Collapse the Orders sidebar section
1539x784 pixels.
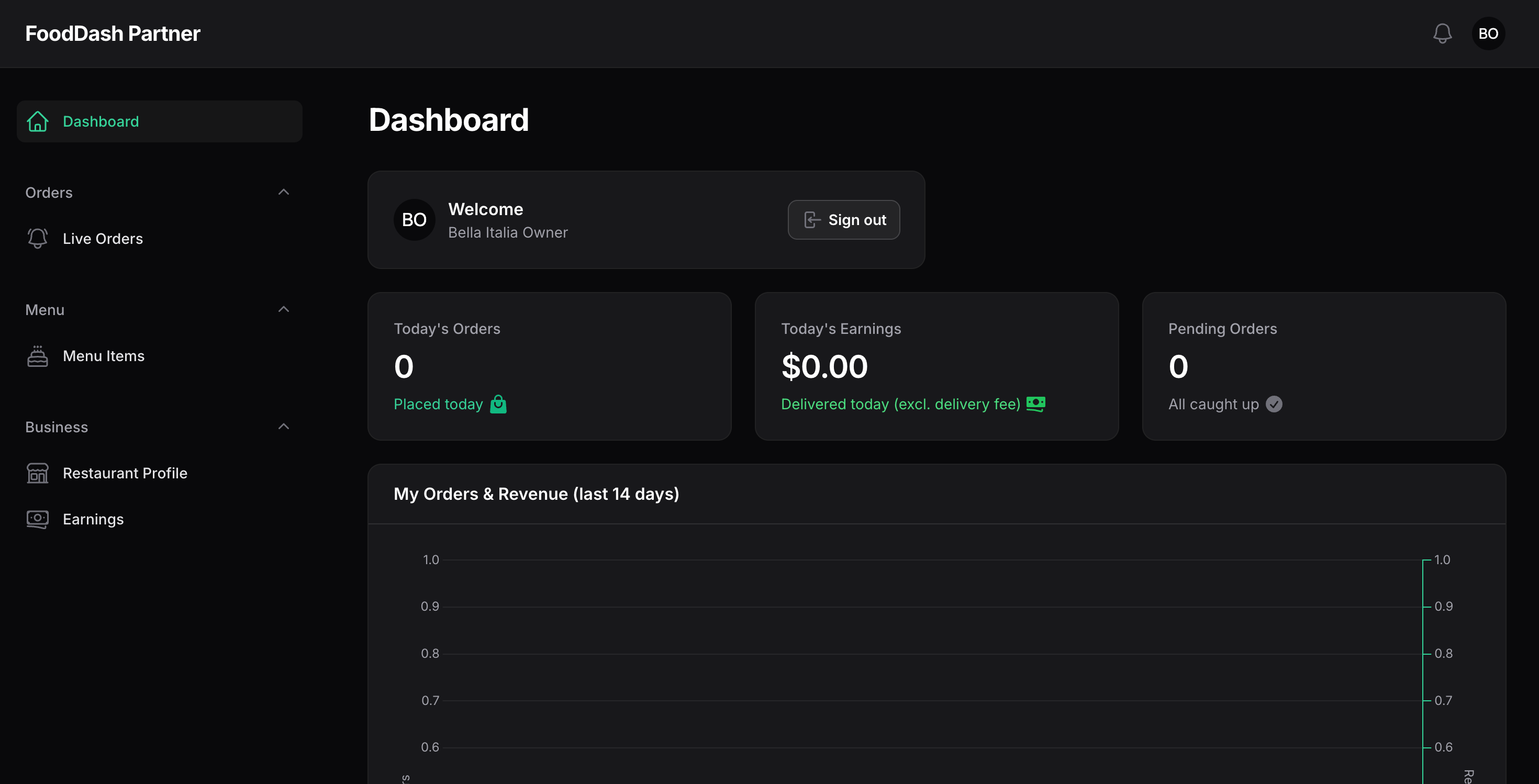point(284,192)
